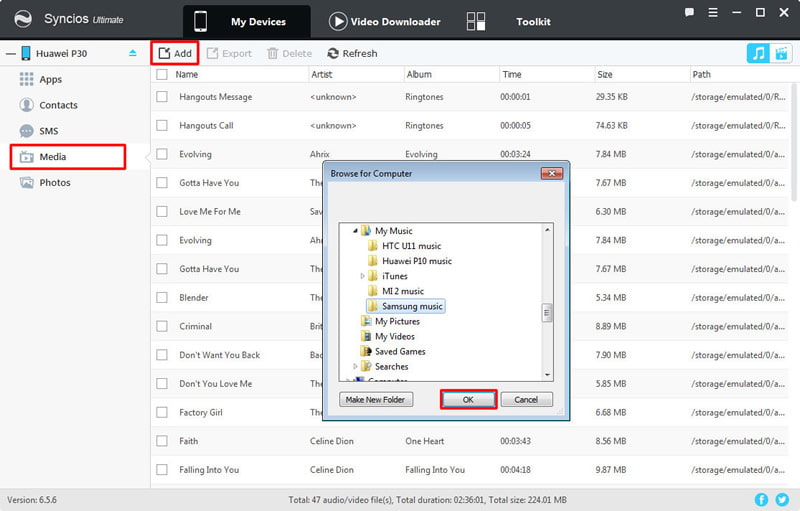Select the Don't Want You Back row
Viewport: 800px width, 511px height.
469,355
